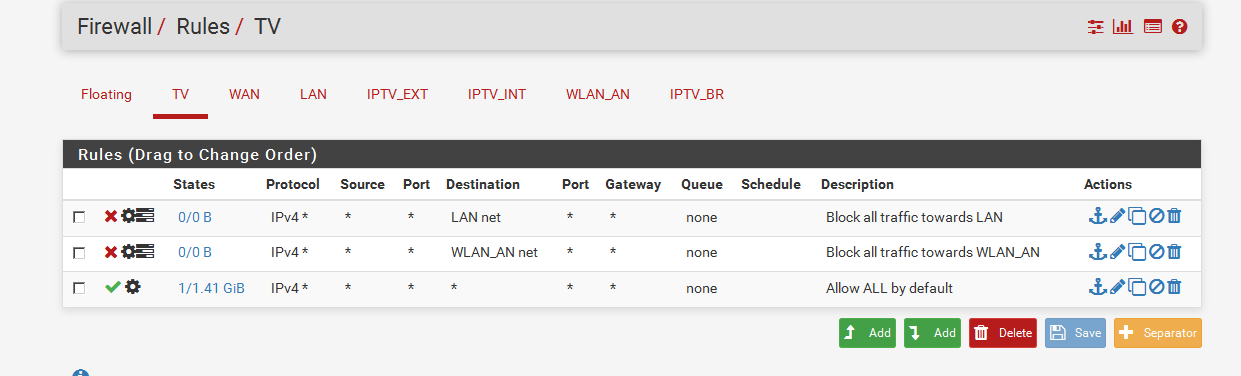Viewport: 1241px width, 376px height.
Task: Switch to the WAN rules tab
Action: [x=244, y=95]
